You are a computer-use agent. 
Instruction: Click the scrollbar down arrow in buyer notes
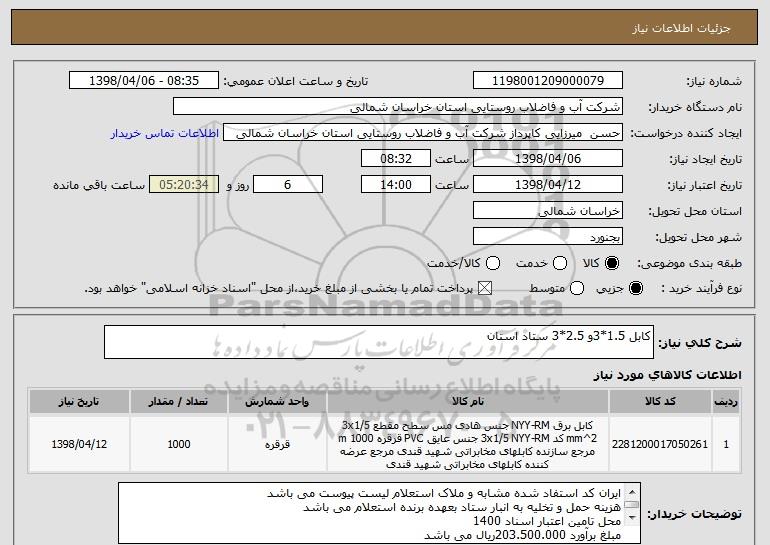(632, 518)
